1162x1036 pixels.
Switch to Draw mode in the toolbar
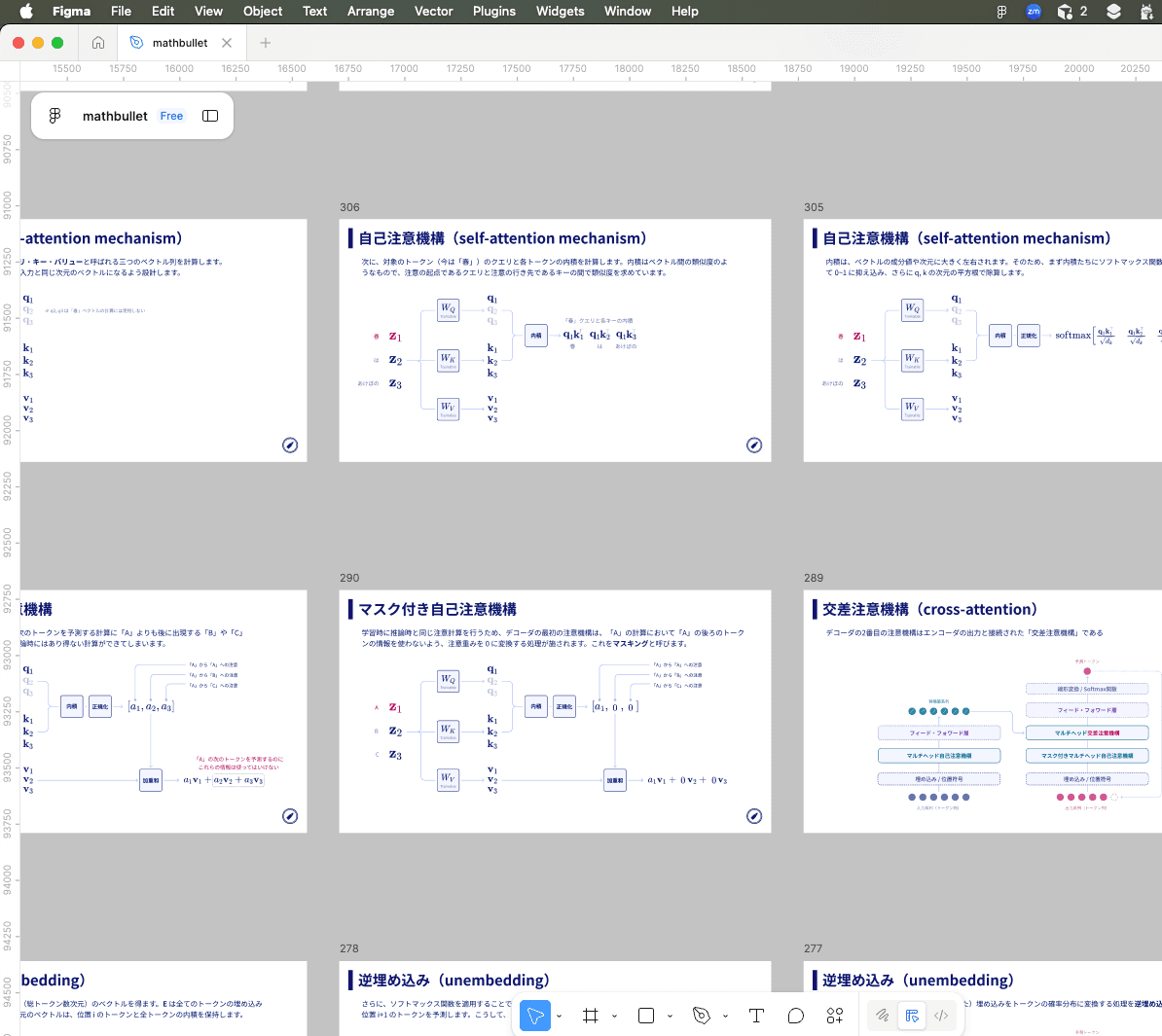point(882,1015)
